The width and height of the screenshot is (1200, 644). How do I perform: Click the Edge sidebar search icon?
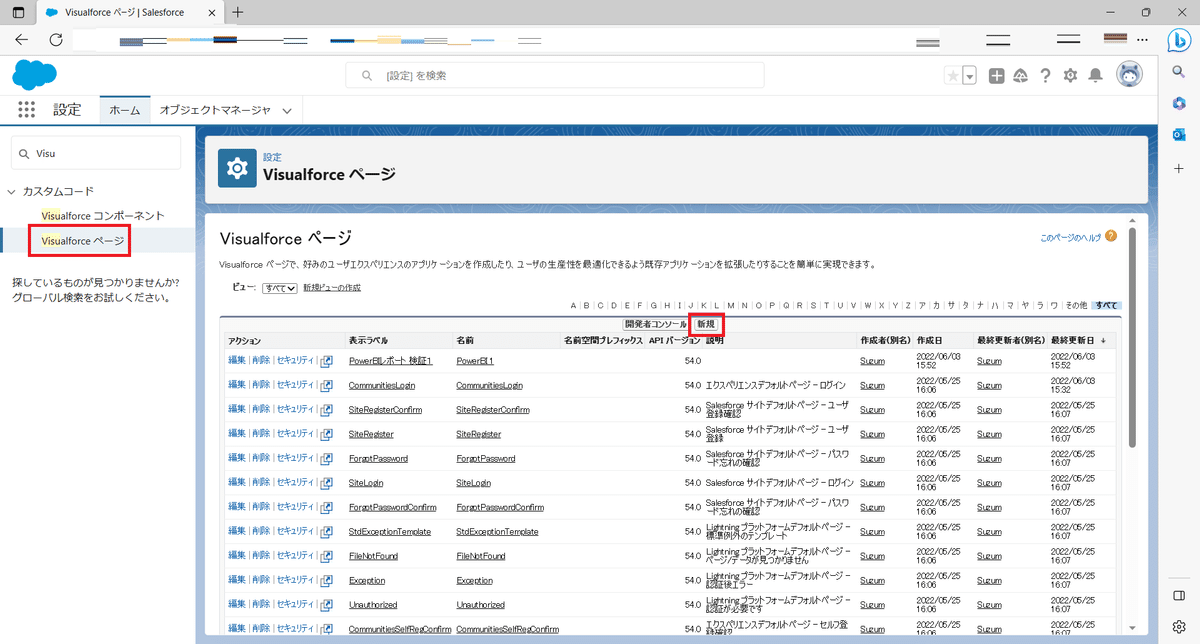1179,71
